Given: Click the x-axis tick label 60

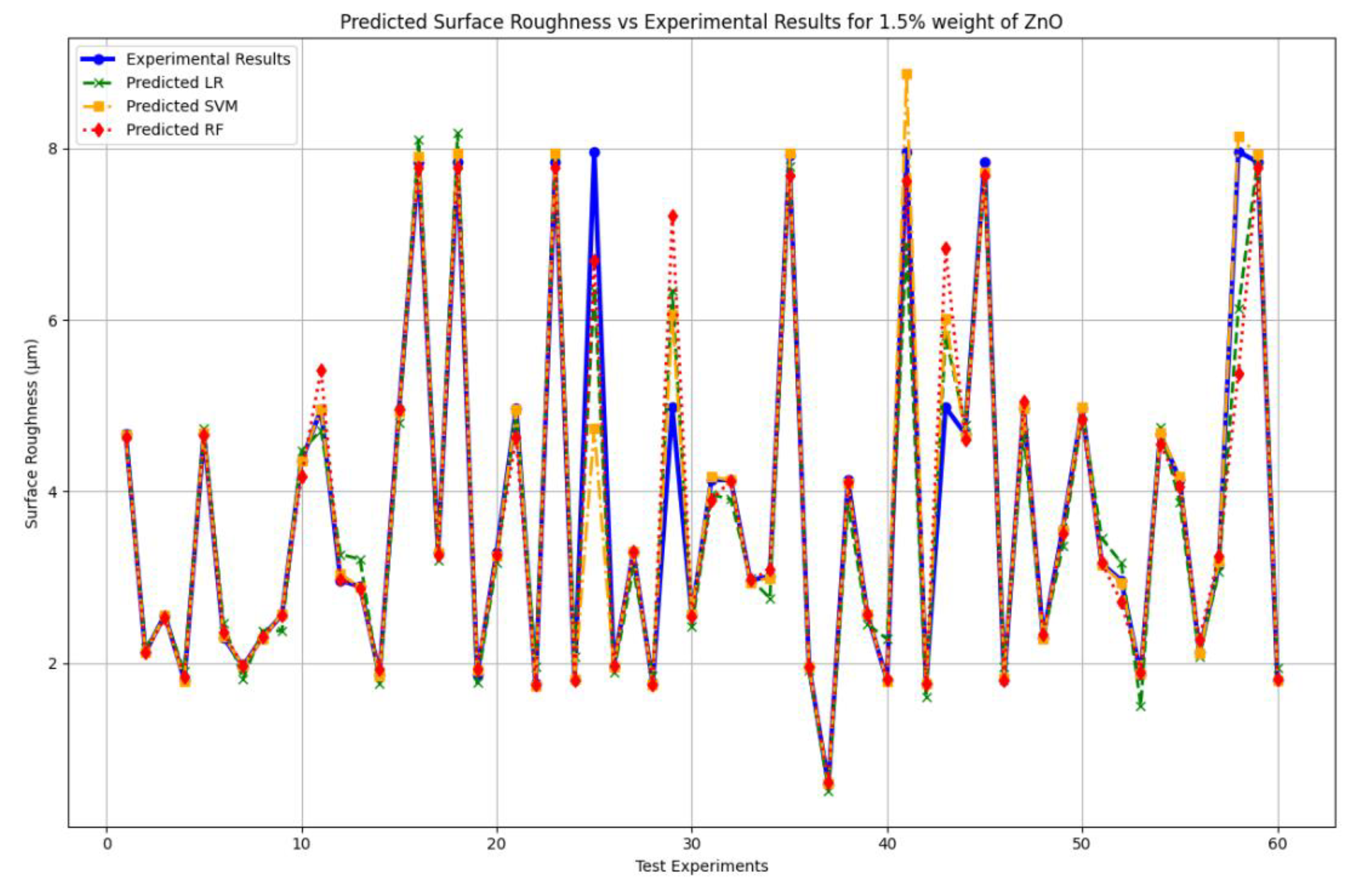Looking at the screenshot, I should [1277, 845].
